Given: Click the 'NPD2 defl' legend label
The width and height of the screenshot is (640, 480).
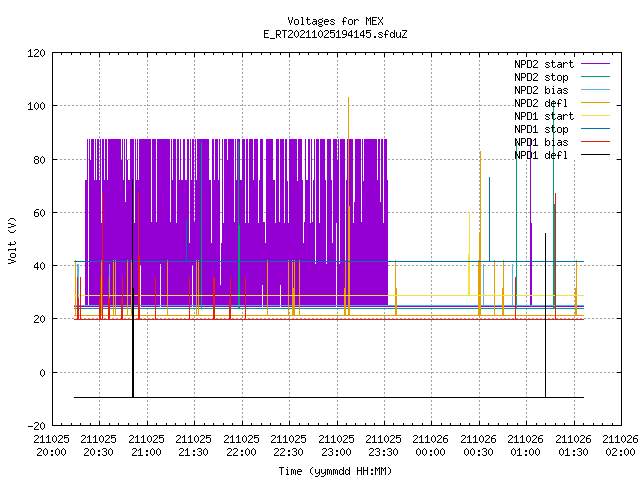Looking at the screenshot, I should [x=541, y=103].
